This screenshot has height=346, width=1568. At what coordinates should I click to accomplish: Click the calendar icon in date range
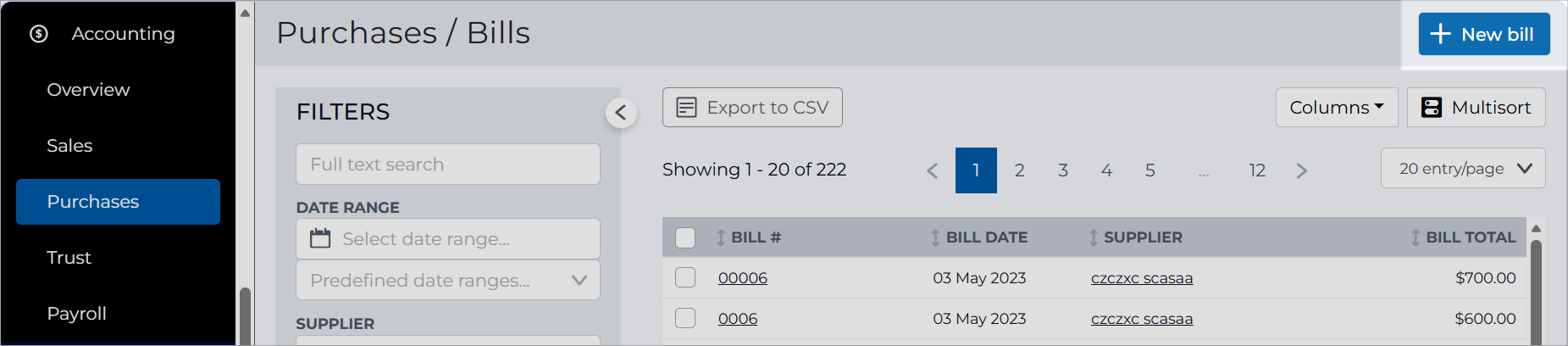pyautogui.click(x=320, y=238)
